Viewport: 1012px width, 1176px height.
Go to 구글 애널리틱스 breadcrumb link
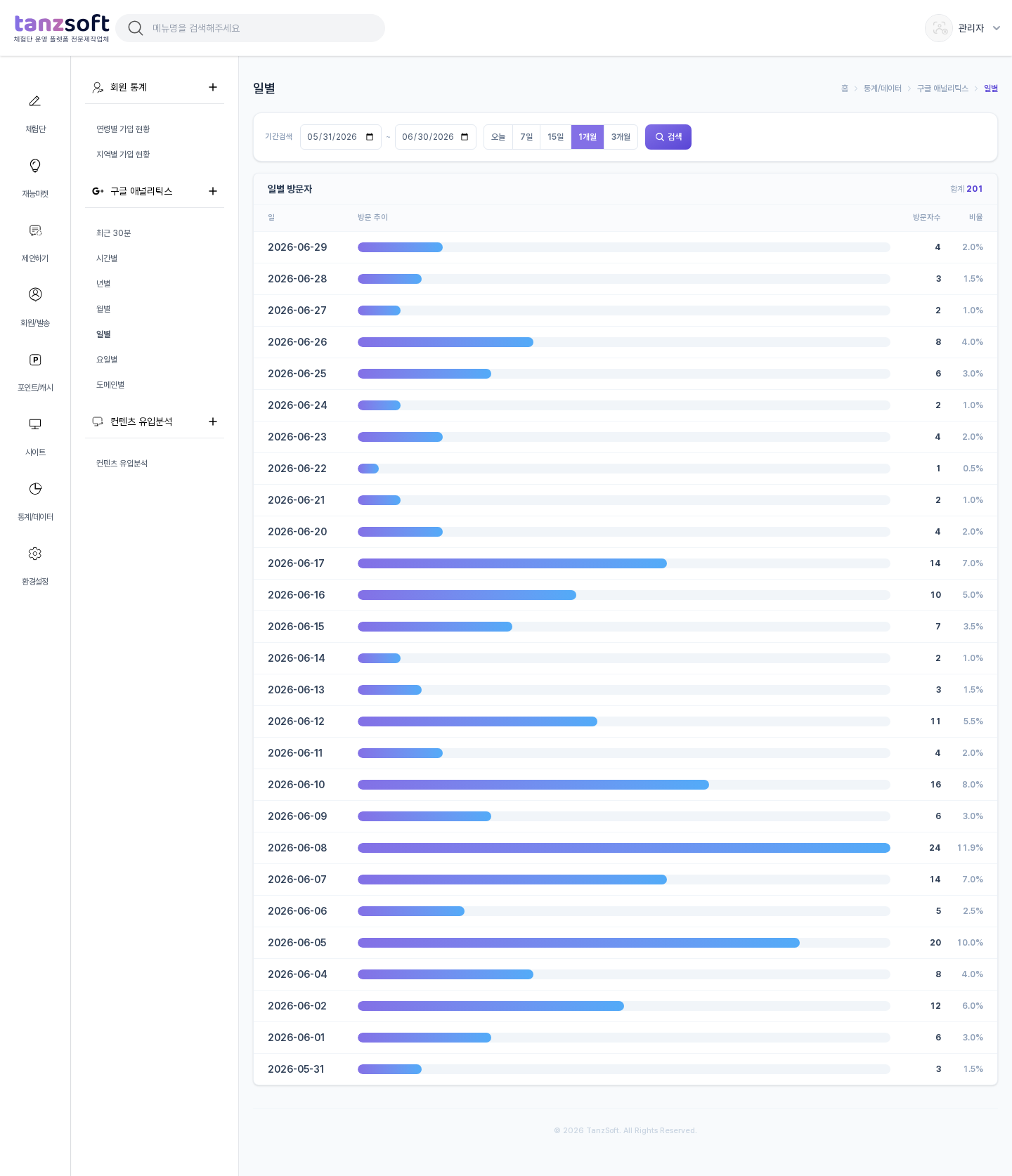click(x=942, y=89)
